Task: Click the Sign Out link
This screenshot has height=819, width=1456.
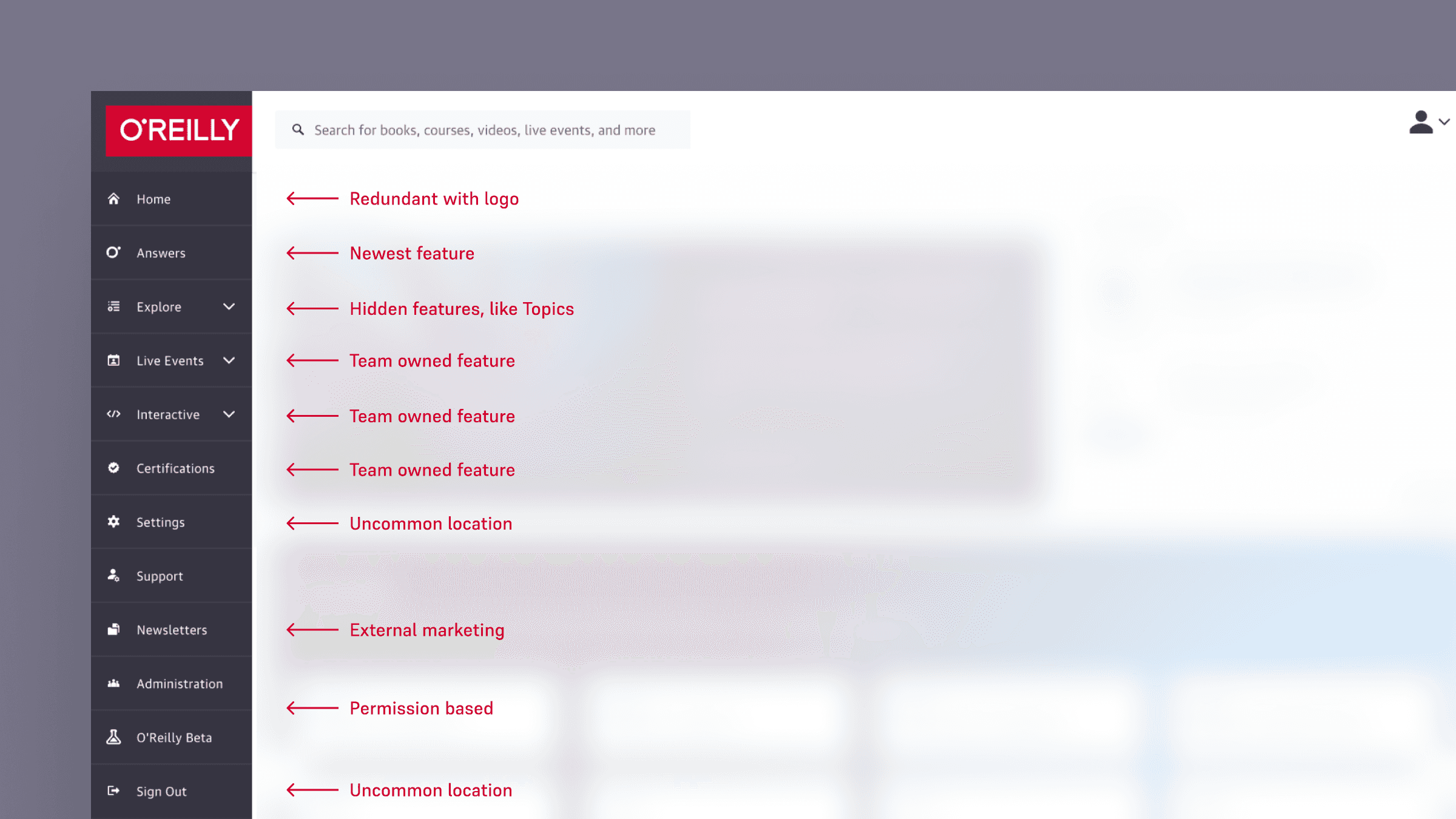Action: tap(162, 791)
